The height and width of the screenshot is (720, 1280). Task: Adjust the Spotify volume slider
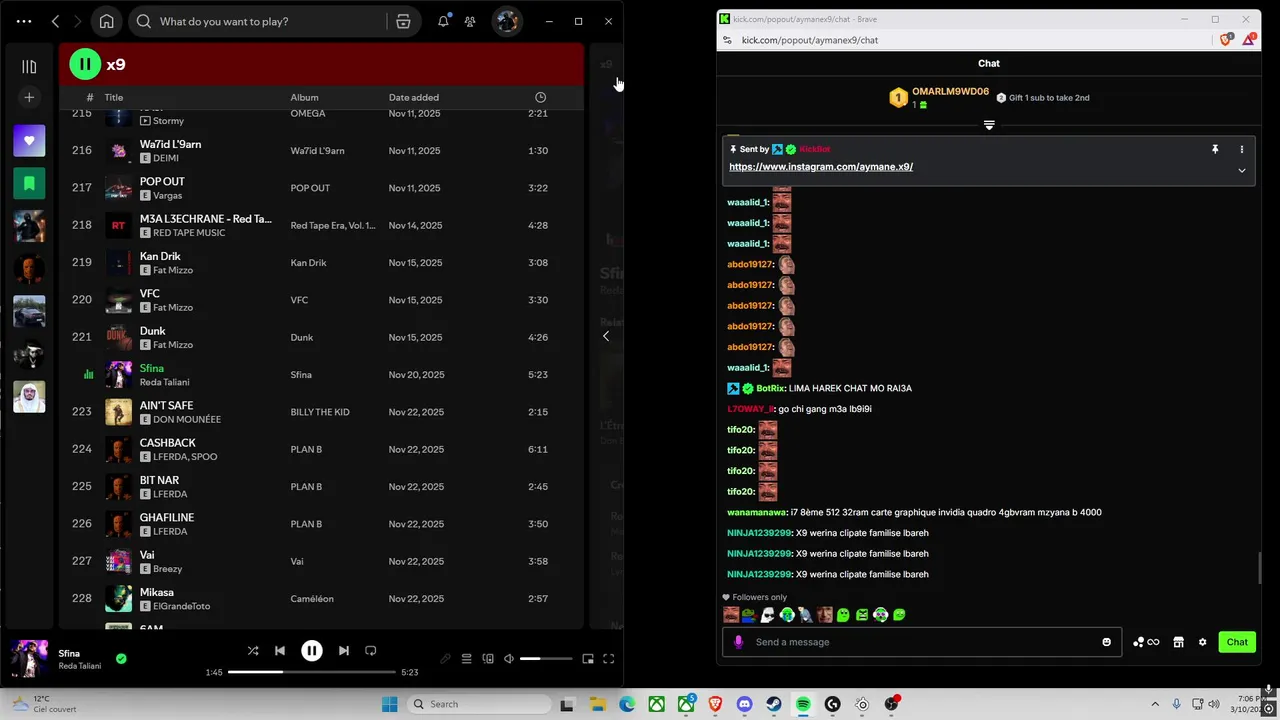[x=546, y=659]
